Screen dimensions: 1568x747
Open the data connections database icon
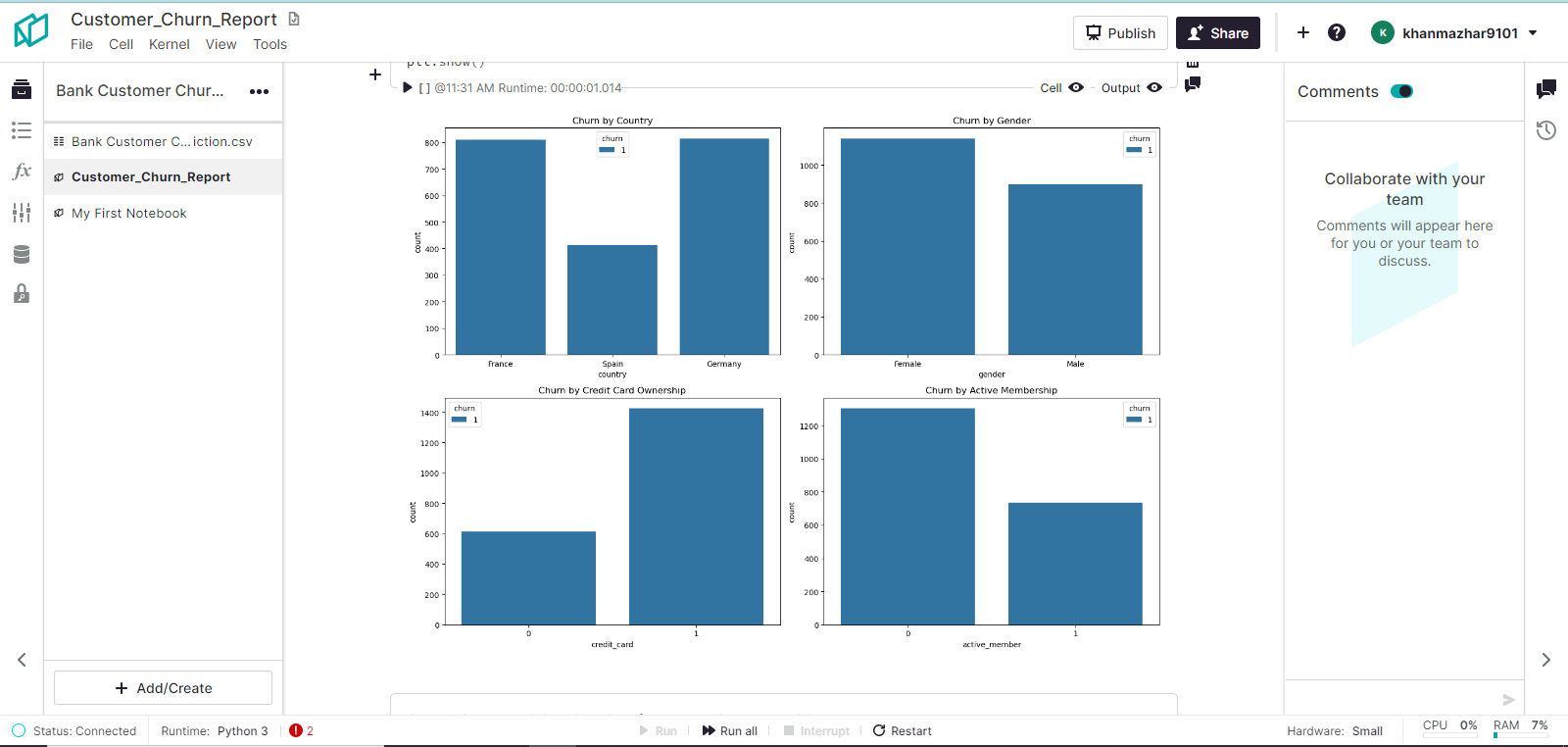[22, 254]
